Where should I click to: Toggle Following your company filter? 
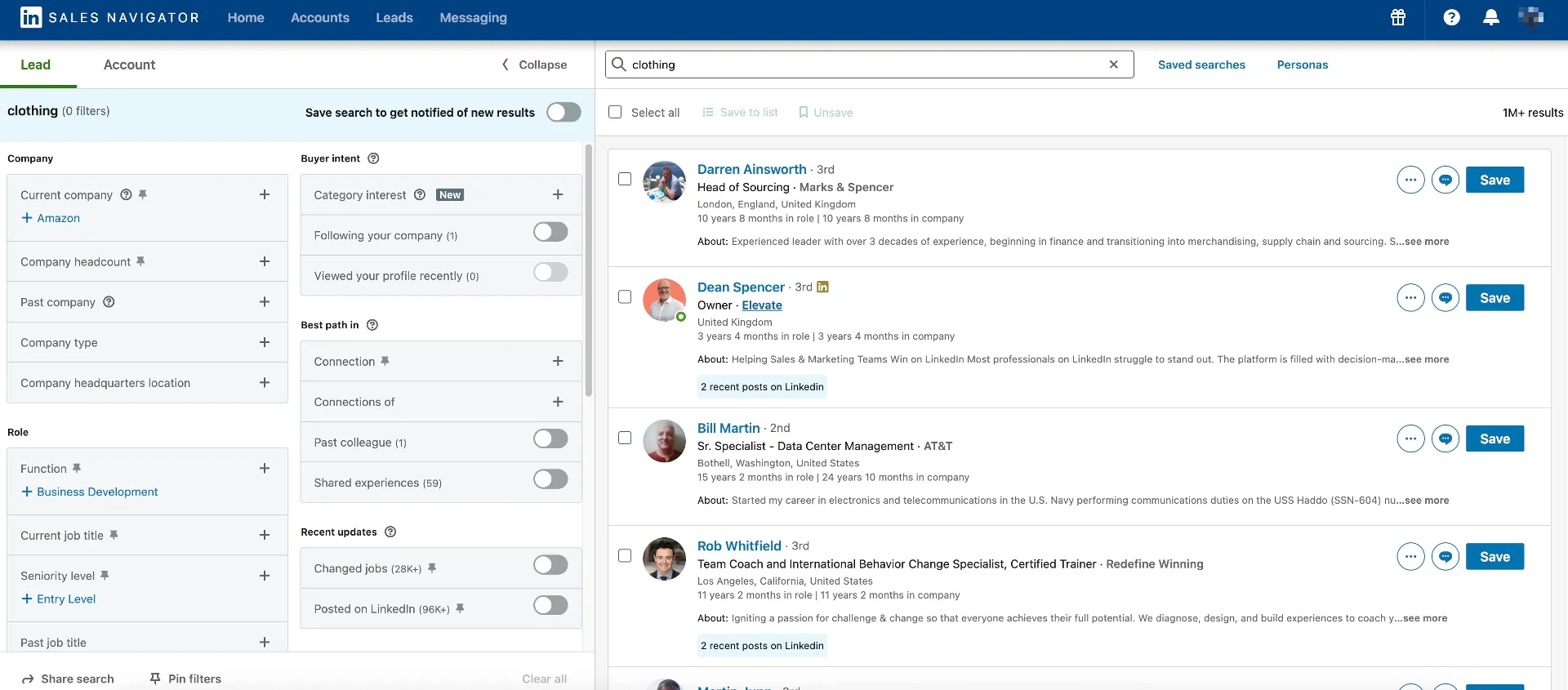click(550, 233)
